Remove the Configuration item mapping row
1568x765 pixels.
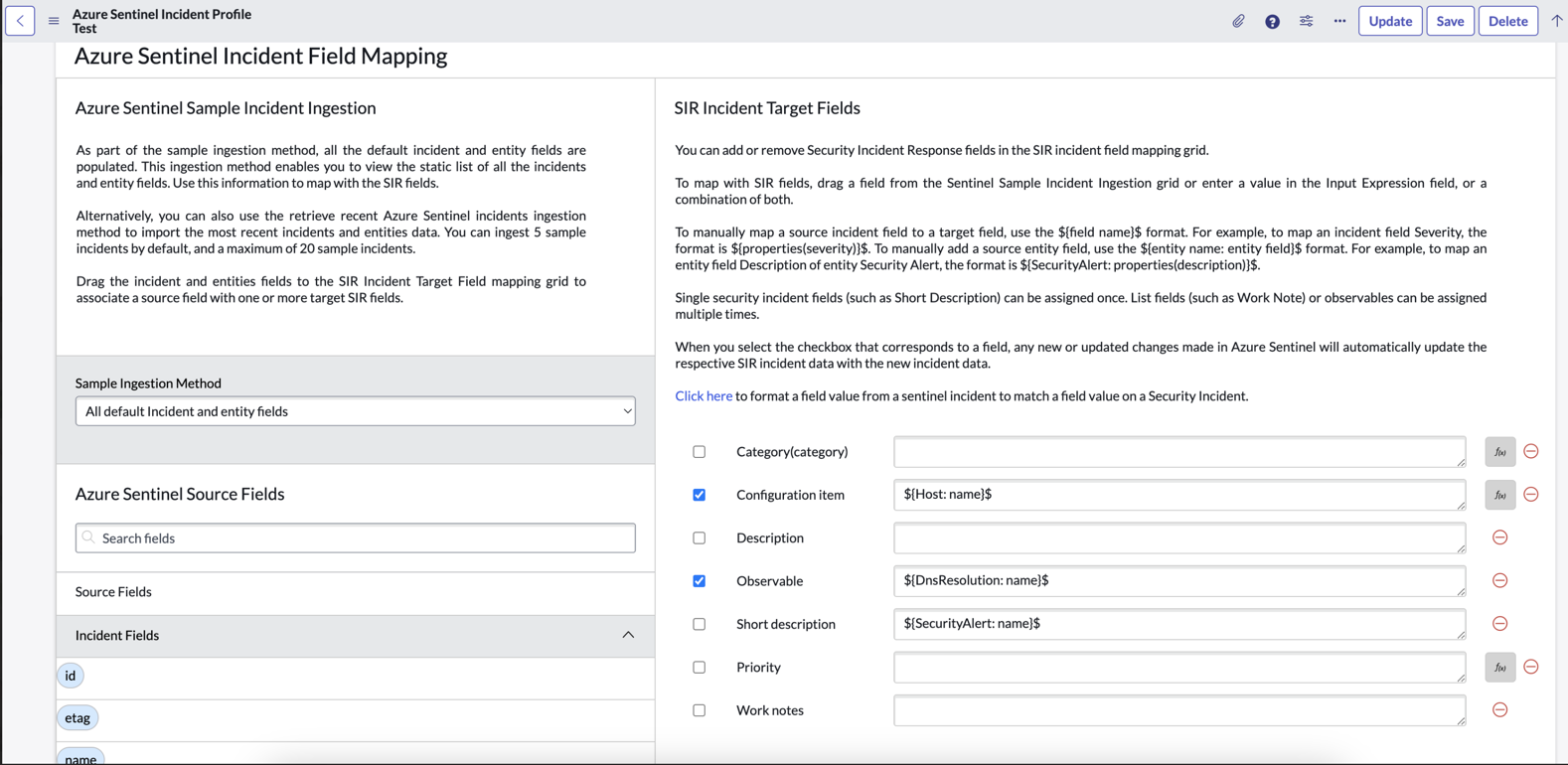[x=1531, y=494]
